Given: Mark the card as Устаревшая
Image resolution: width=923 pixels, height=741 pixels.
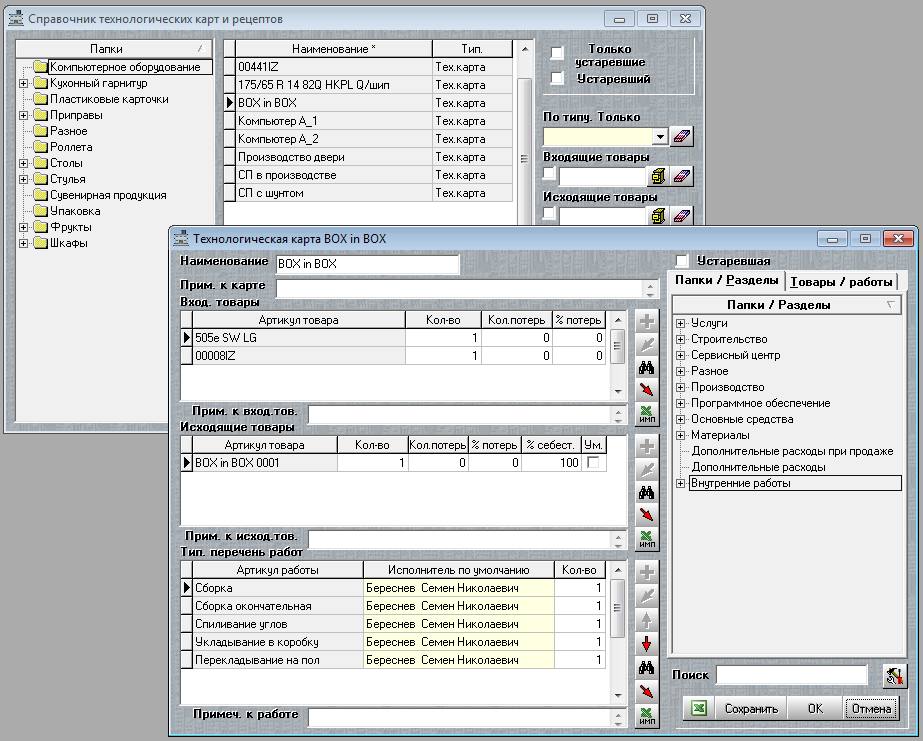Looking at the screenshot, I should point(682,261).
